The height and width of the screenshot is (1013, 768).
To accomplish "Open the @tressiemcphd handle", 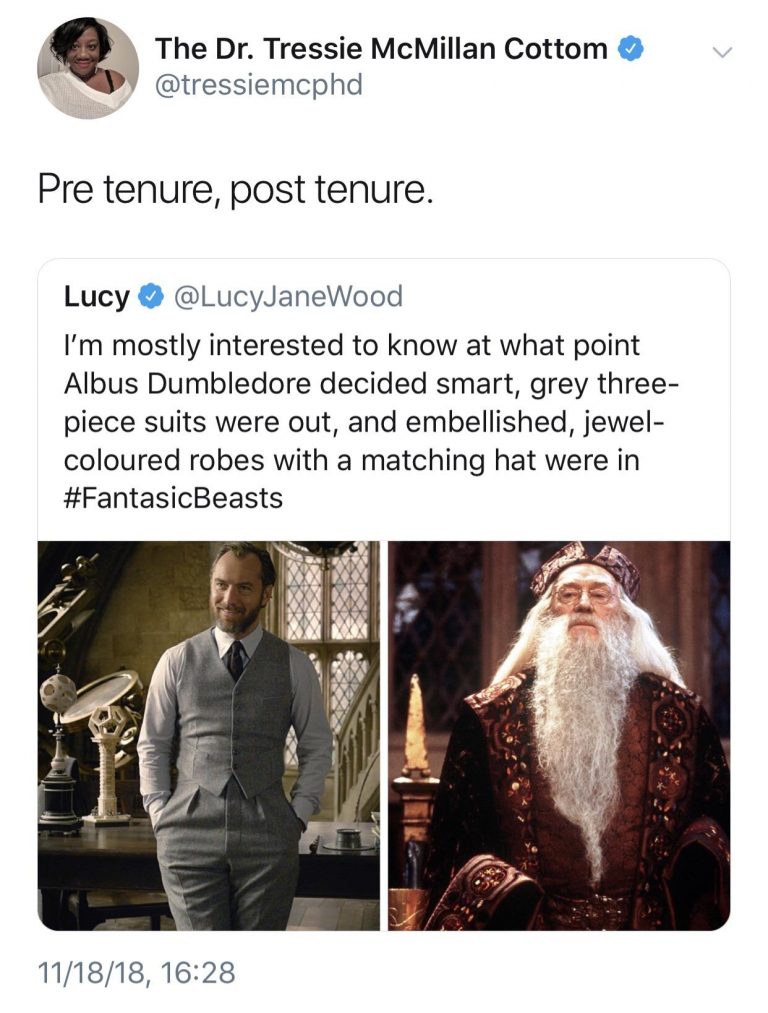I will pyautogui.click(x=258, y=85).
